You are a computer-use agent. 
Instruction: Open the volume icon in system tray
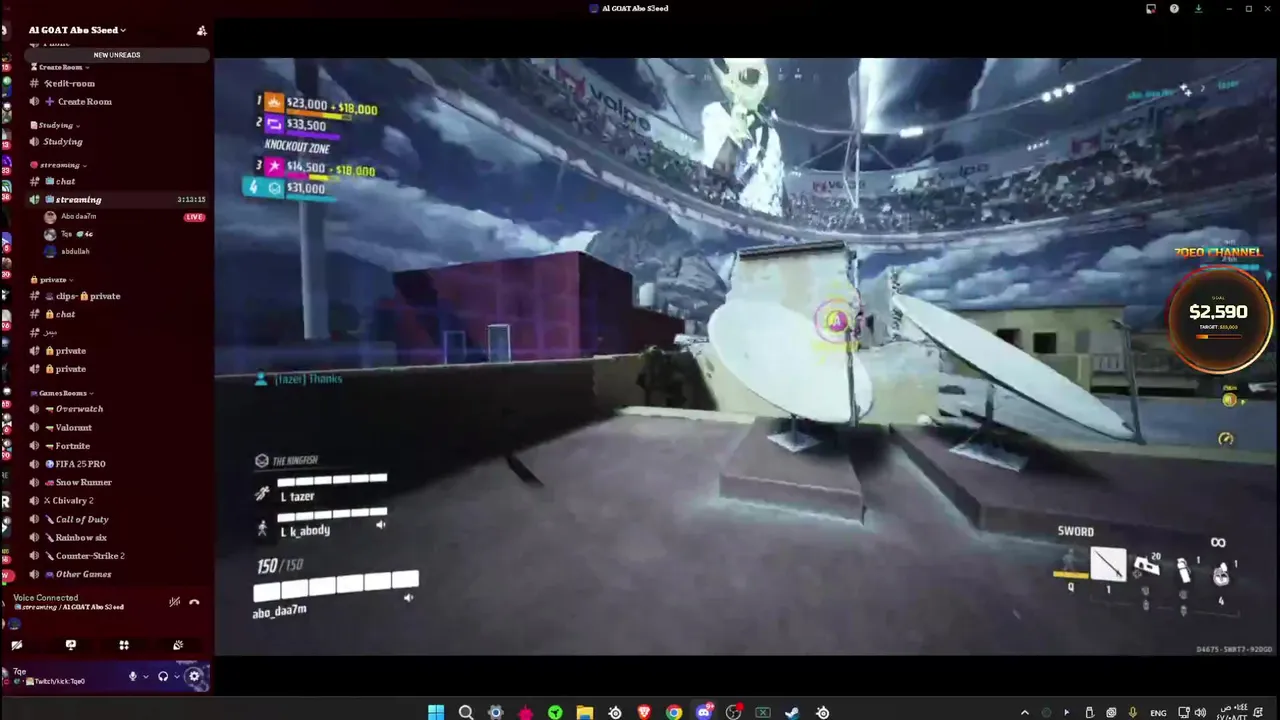point(1201,713)
